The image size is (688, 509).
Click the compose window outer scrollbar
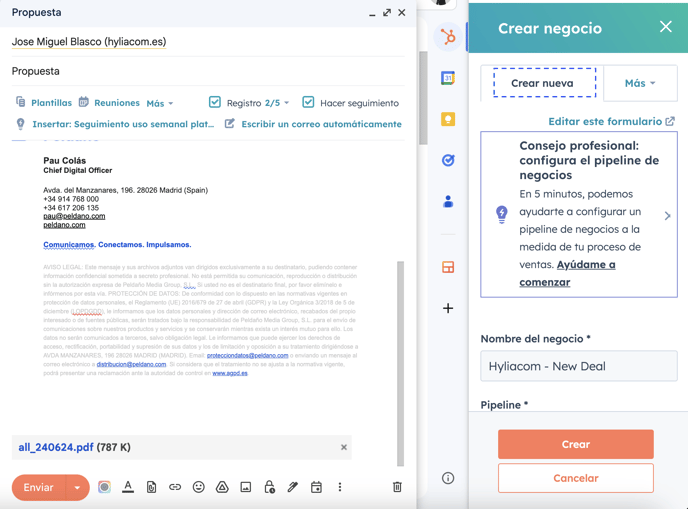point(423,98)
